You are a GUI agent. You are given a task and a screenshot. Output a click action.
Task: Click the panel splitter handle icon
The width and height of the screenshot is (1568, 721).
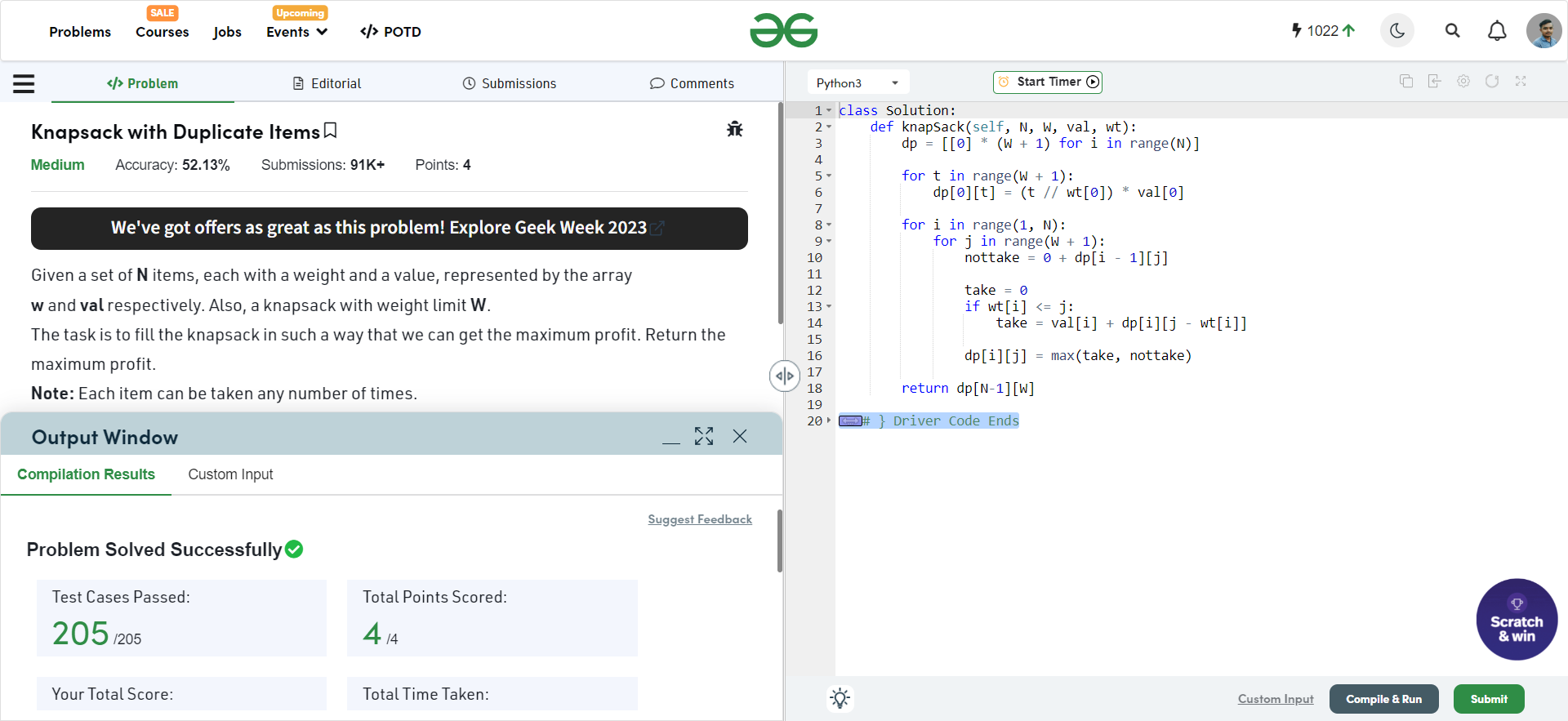(x=785, y=376)
